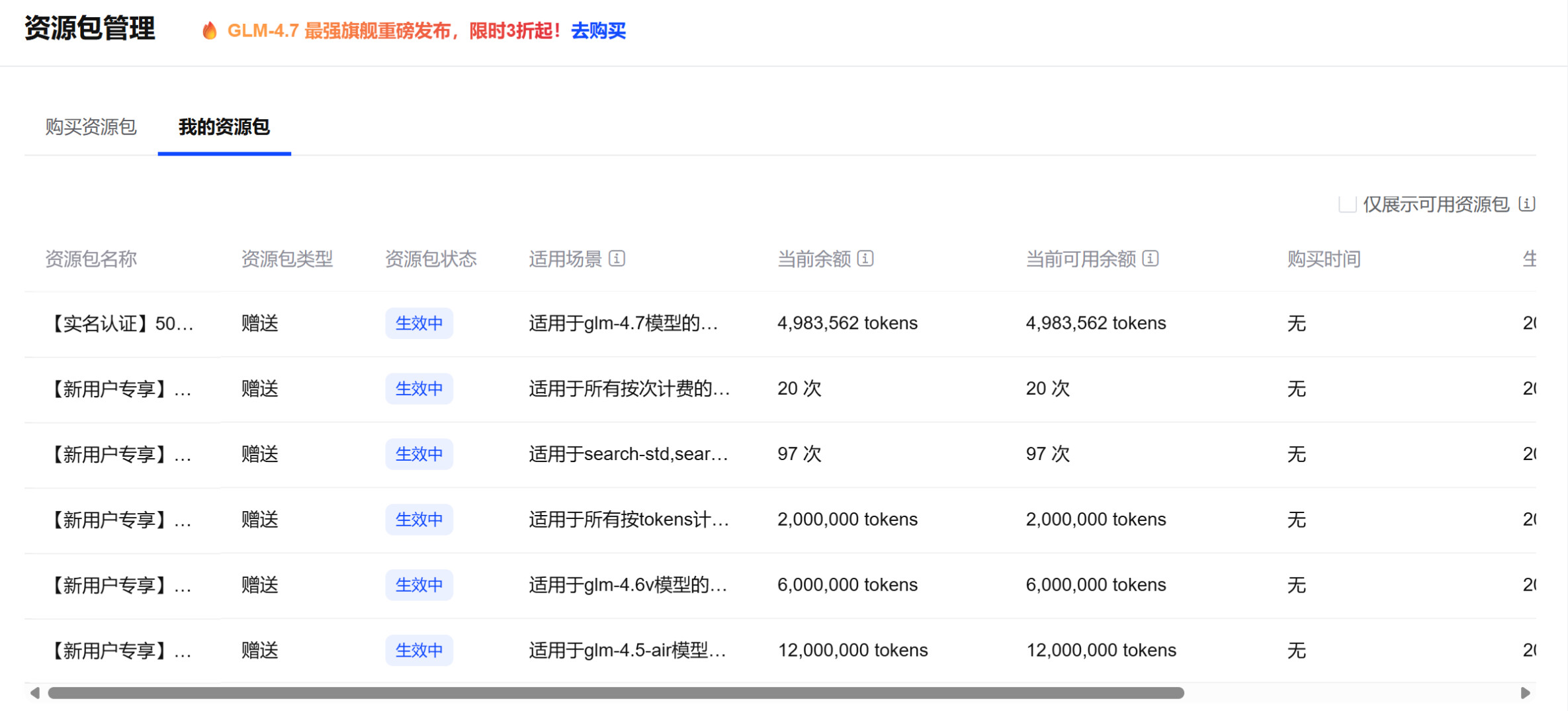This screenshot has height=711, width=1568.
Task: Click 适用于search-std,sear… scenario cell
Action: pyautogui.click(x=628, y=453)
